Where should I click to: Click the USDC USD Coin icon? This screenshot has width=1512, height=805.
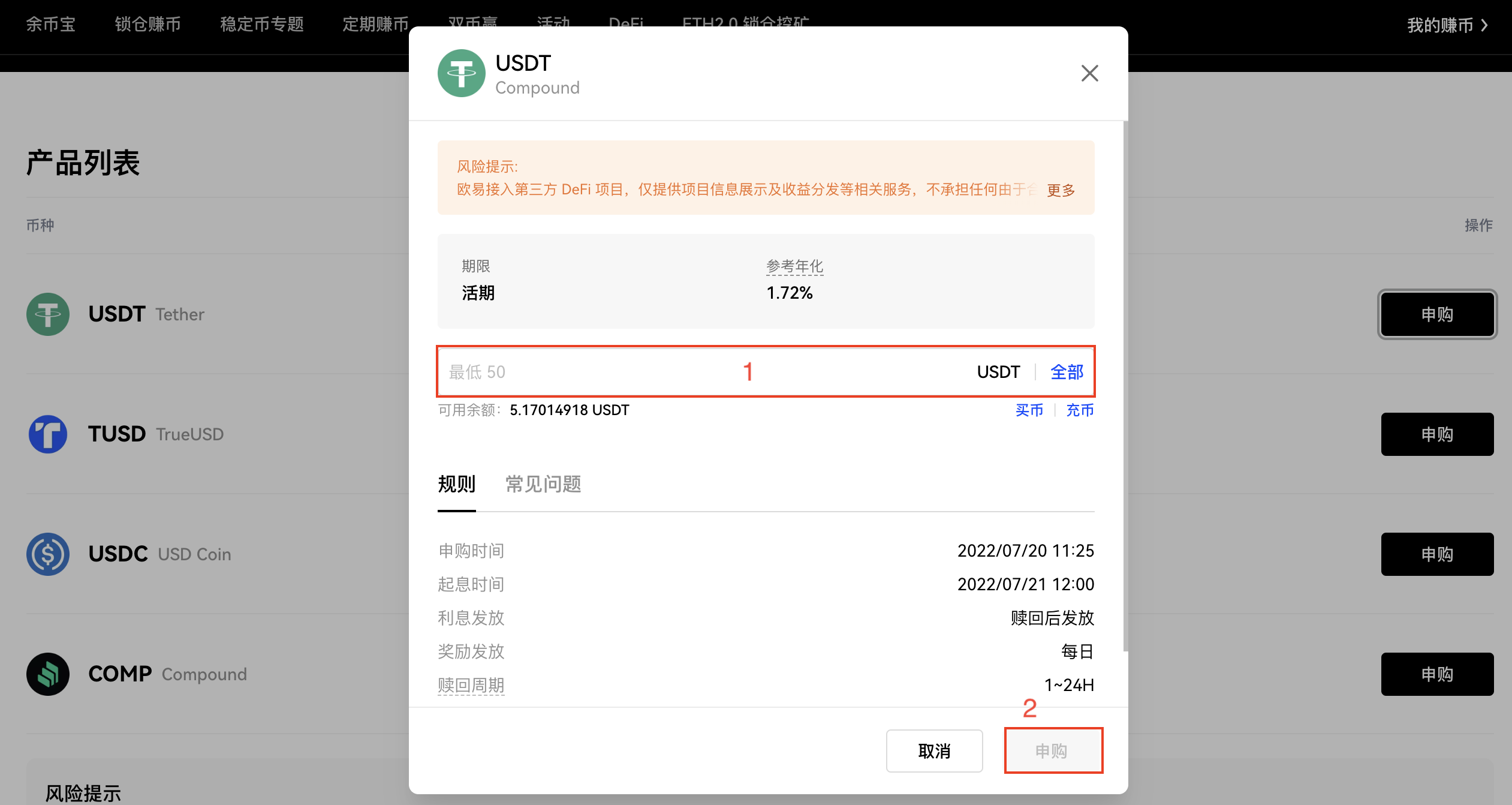[x=48, y=554]
